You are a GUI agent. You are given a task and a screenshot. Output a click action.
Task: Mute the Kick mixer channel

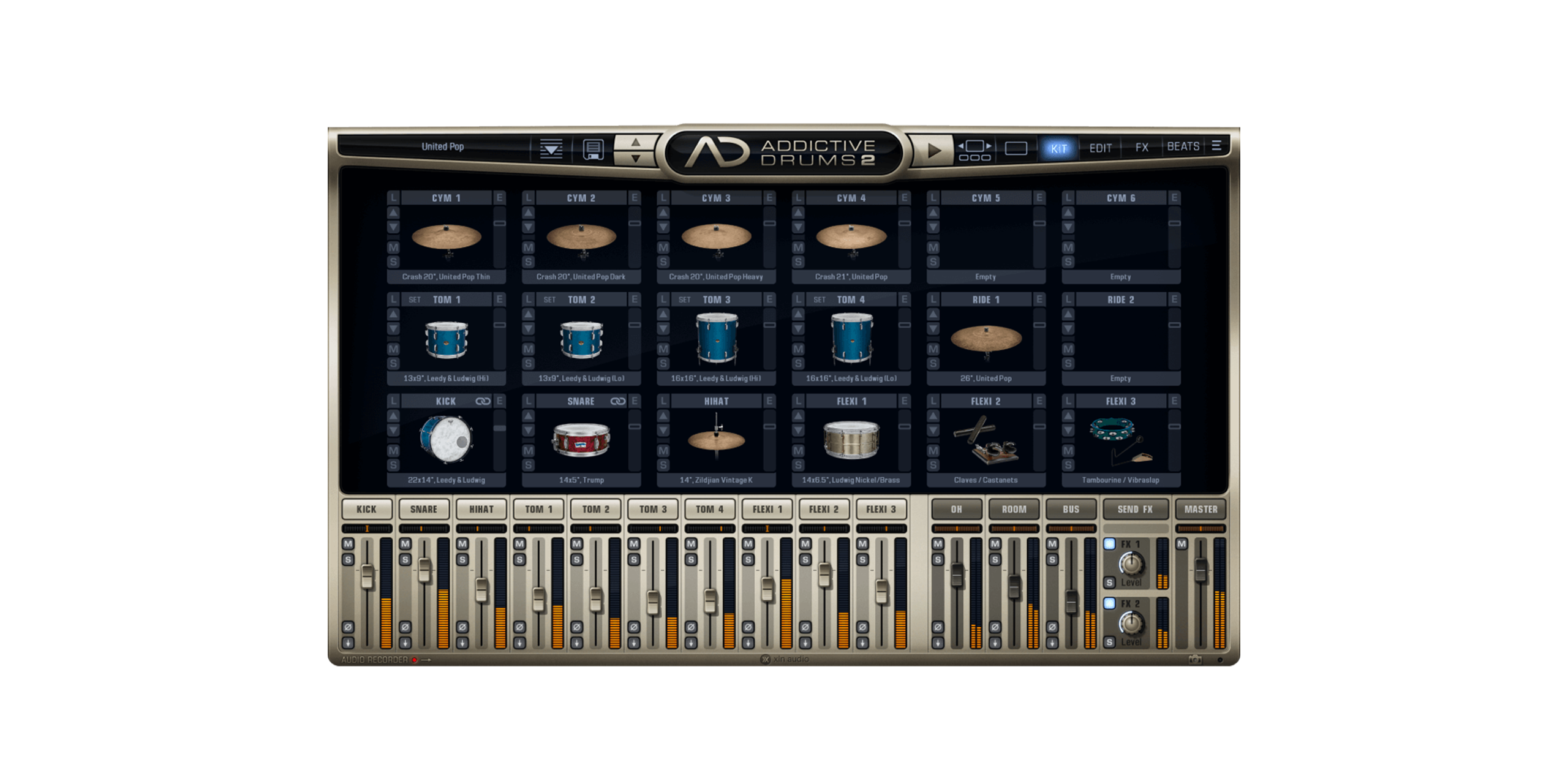tap(348, 544)
